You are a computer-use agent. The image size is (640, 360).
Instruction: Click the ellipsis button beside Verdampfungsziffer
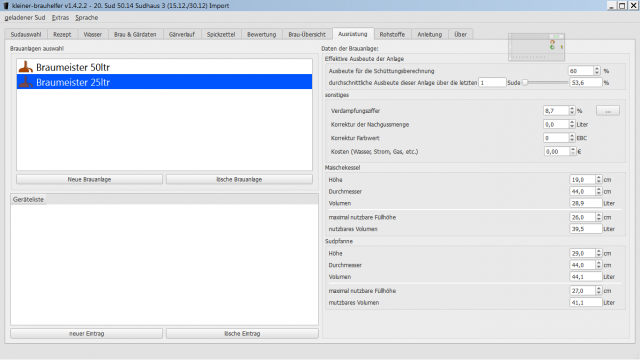608,111
